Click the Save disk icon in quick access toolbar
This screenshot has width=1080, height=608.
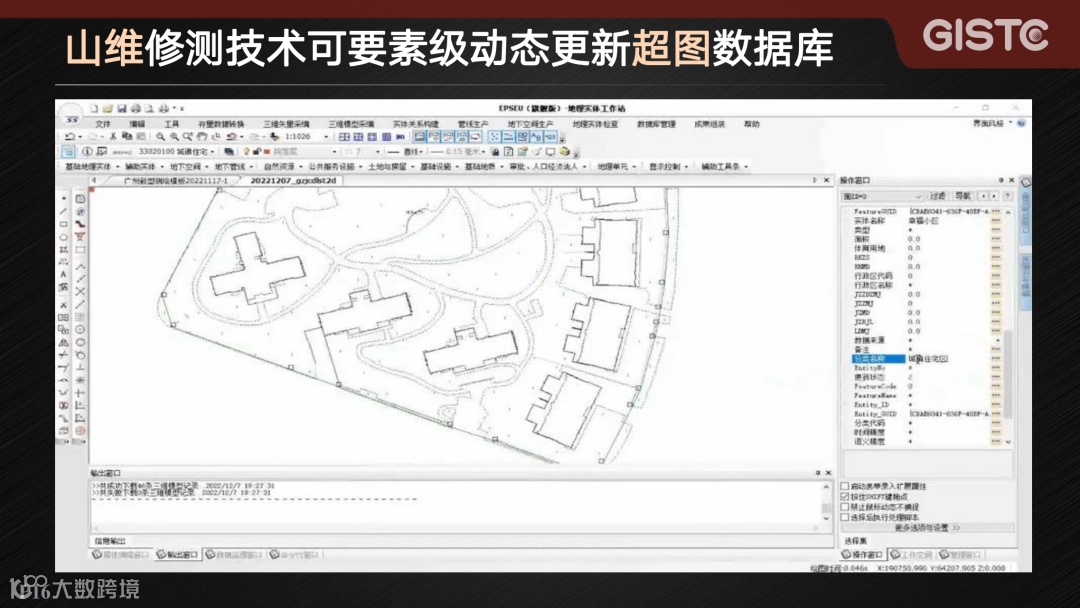122,108
